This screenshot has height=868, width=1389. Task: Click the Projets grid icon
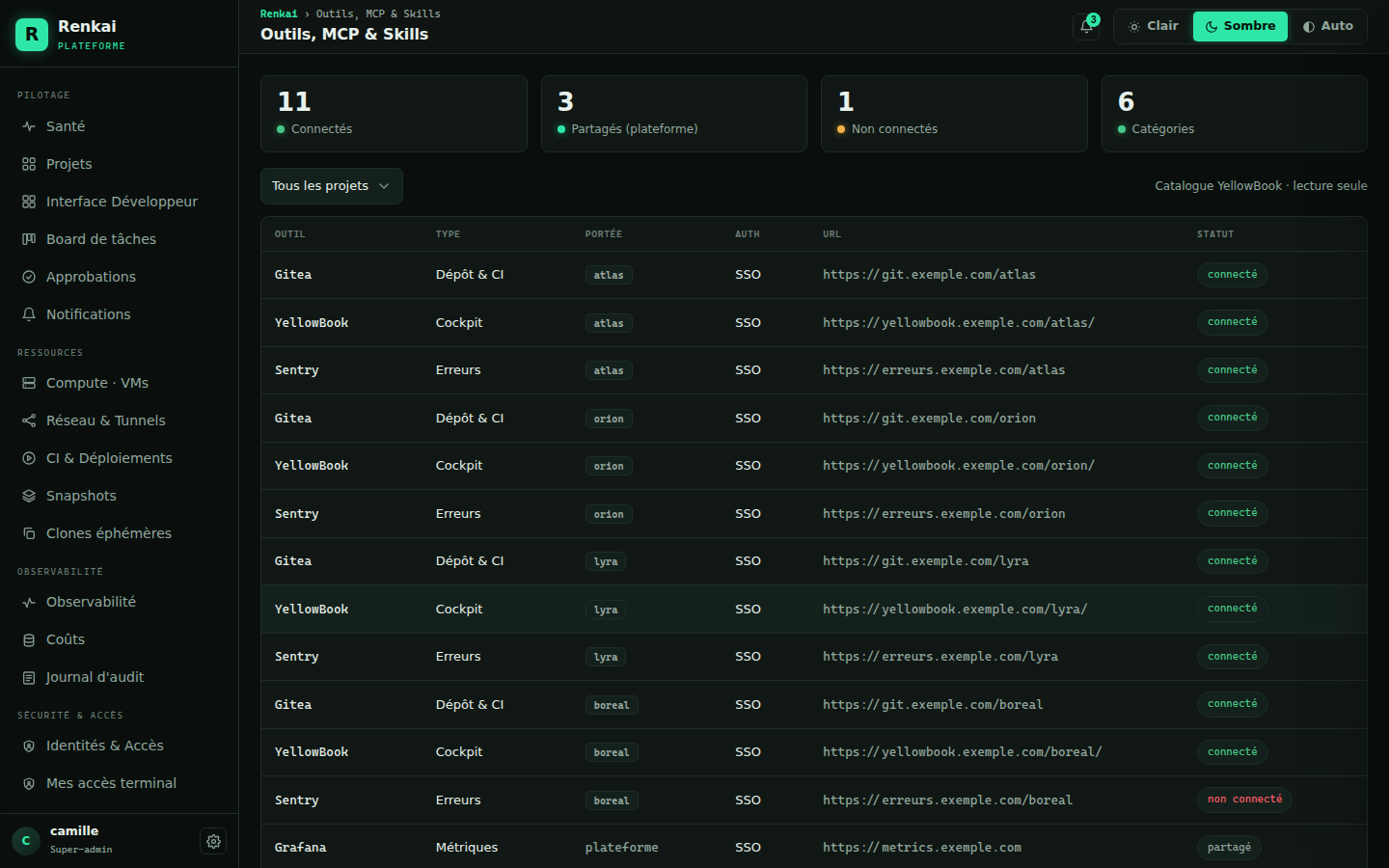coord(29,164)
